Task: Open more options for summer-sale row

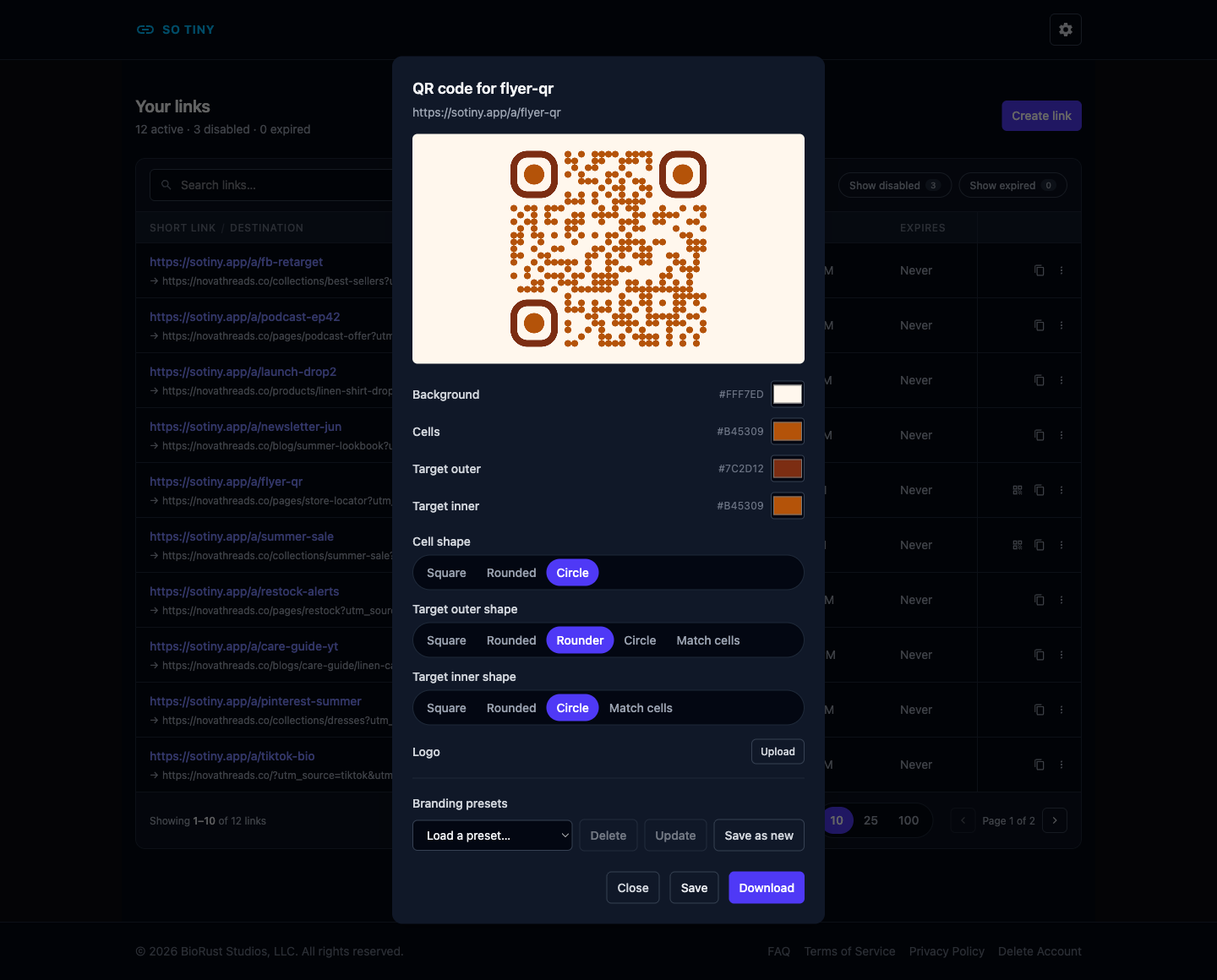Action: [1061, 545]
